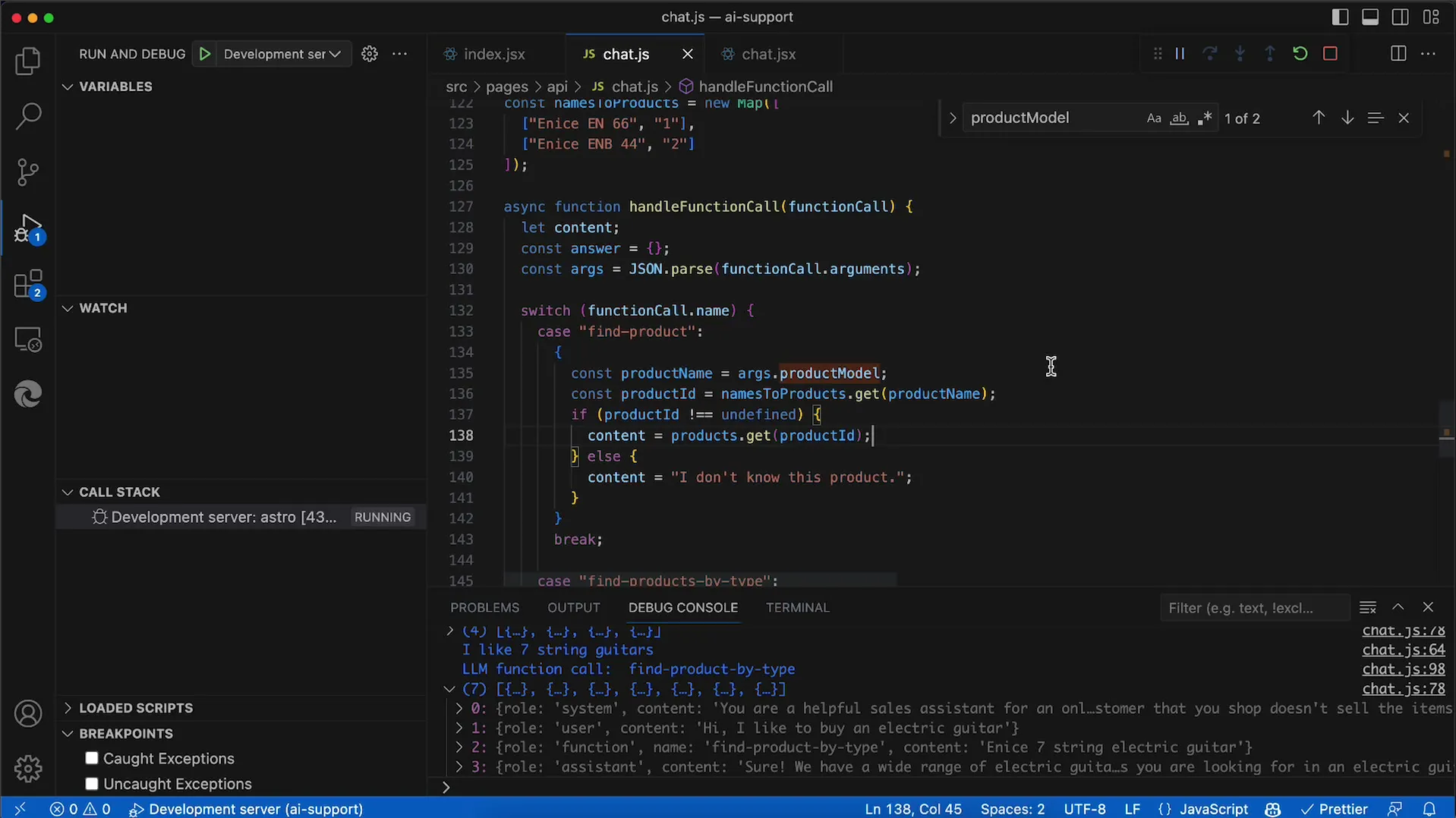Screen dimensions: 1456x818
Task: Collapse the (7) array console entry
Action: pyautogui.click(x=449, y=689)
